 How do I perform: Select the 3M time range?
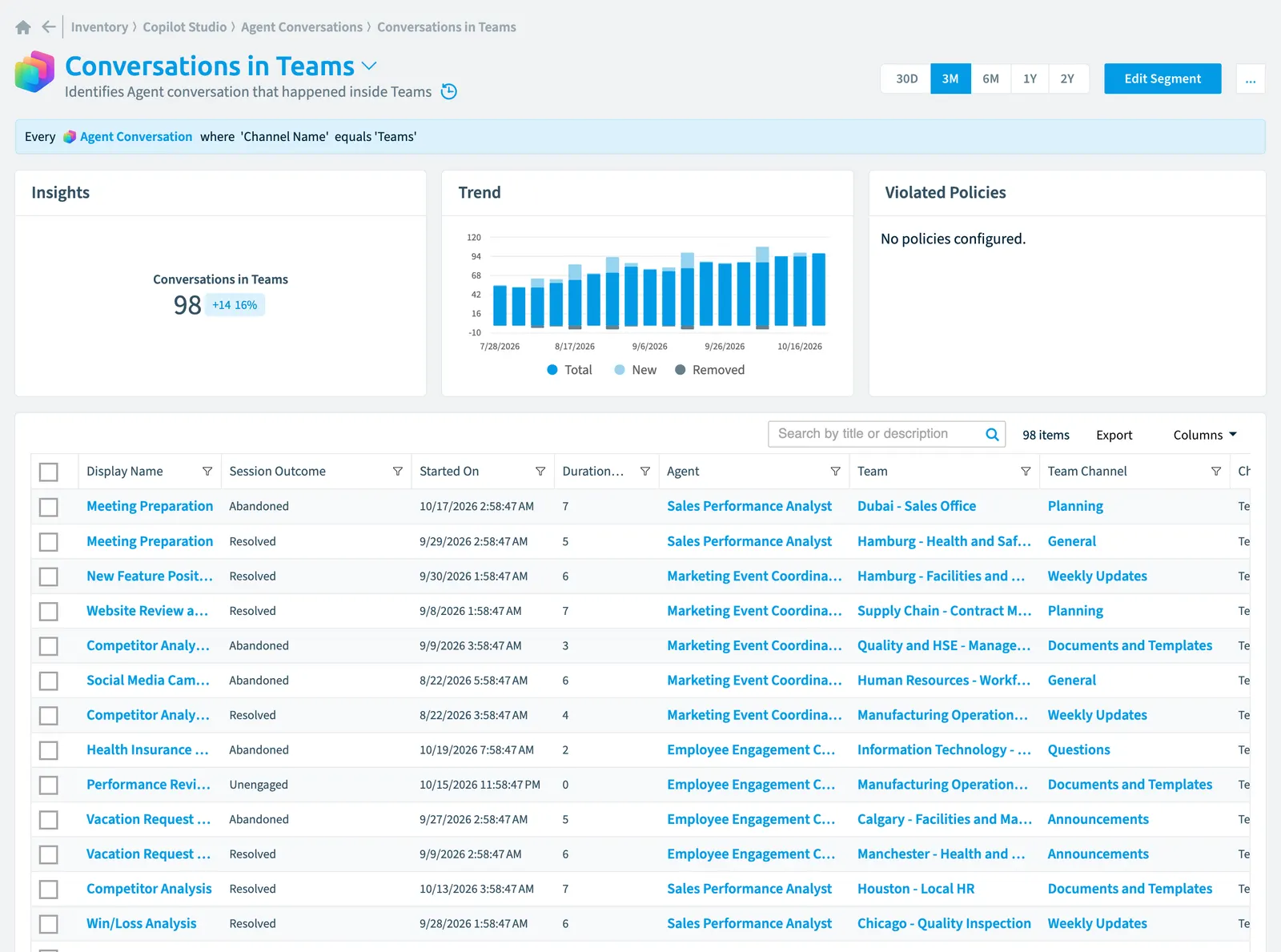point(950,78)
